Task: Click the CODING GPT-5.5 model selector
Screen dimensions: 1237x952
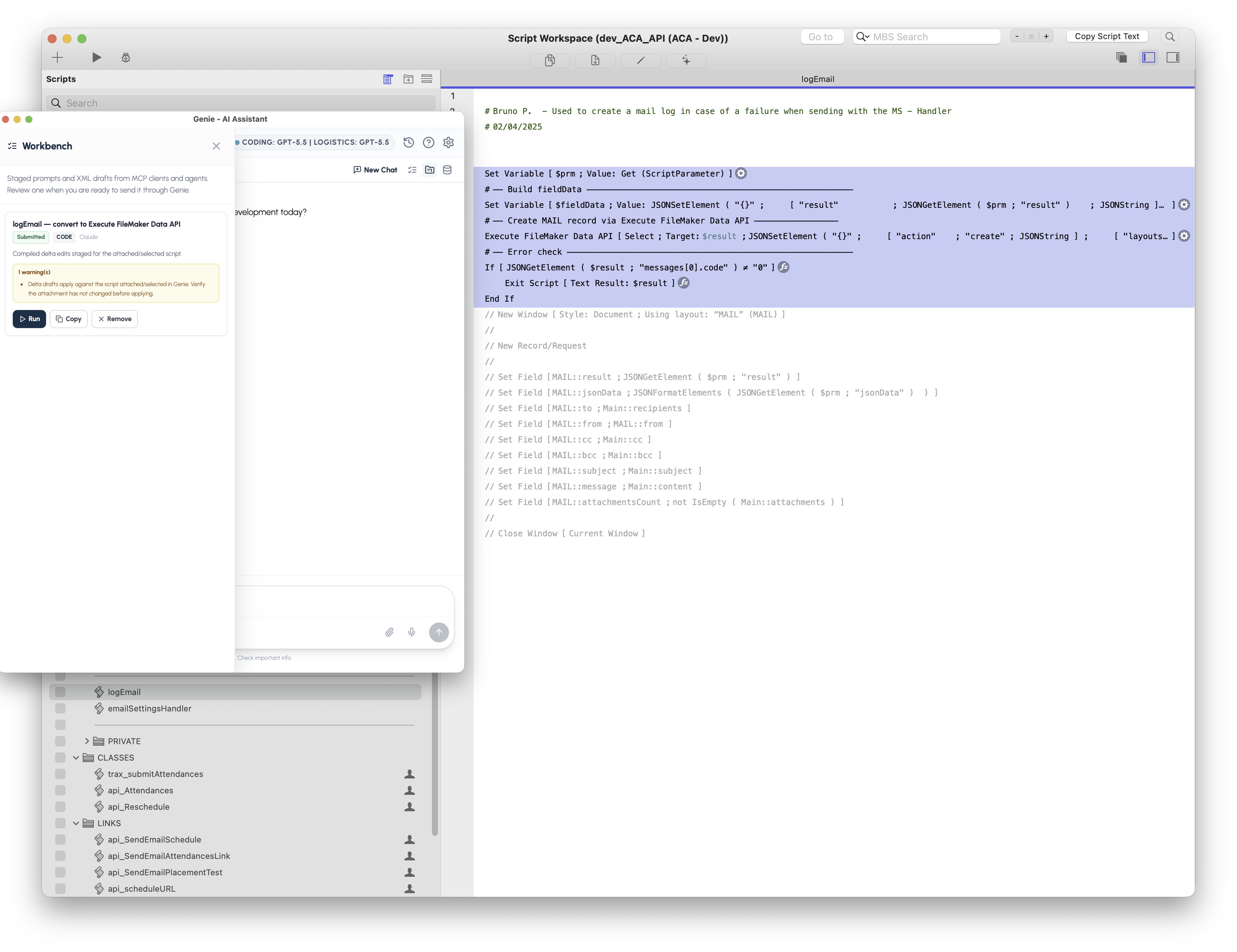Action: click(313, 142)
